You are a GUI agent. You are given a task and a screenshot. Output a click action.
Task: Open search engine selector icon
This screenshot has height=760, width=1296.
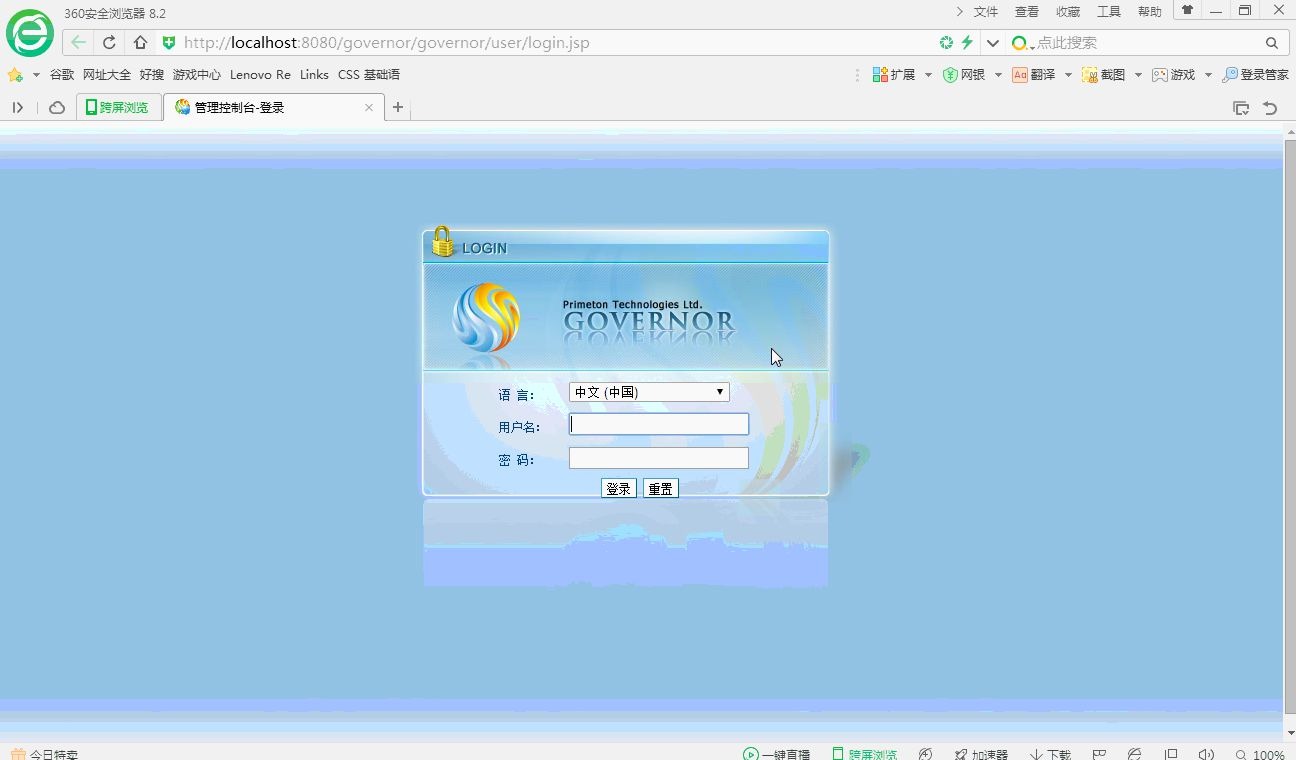(x=1021, y=43)
